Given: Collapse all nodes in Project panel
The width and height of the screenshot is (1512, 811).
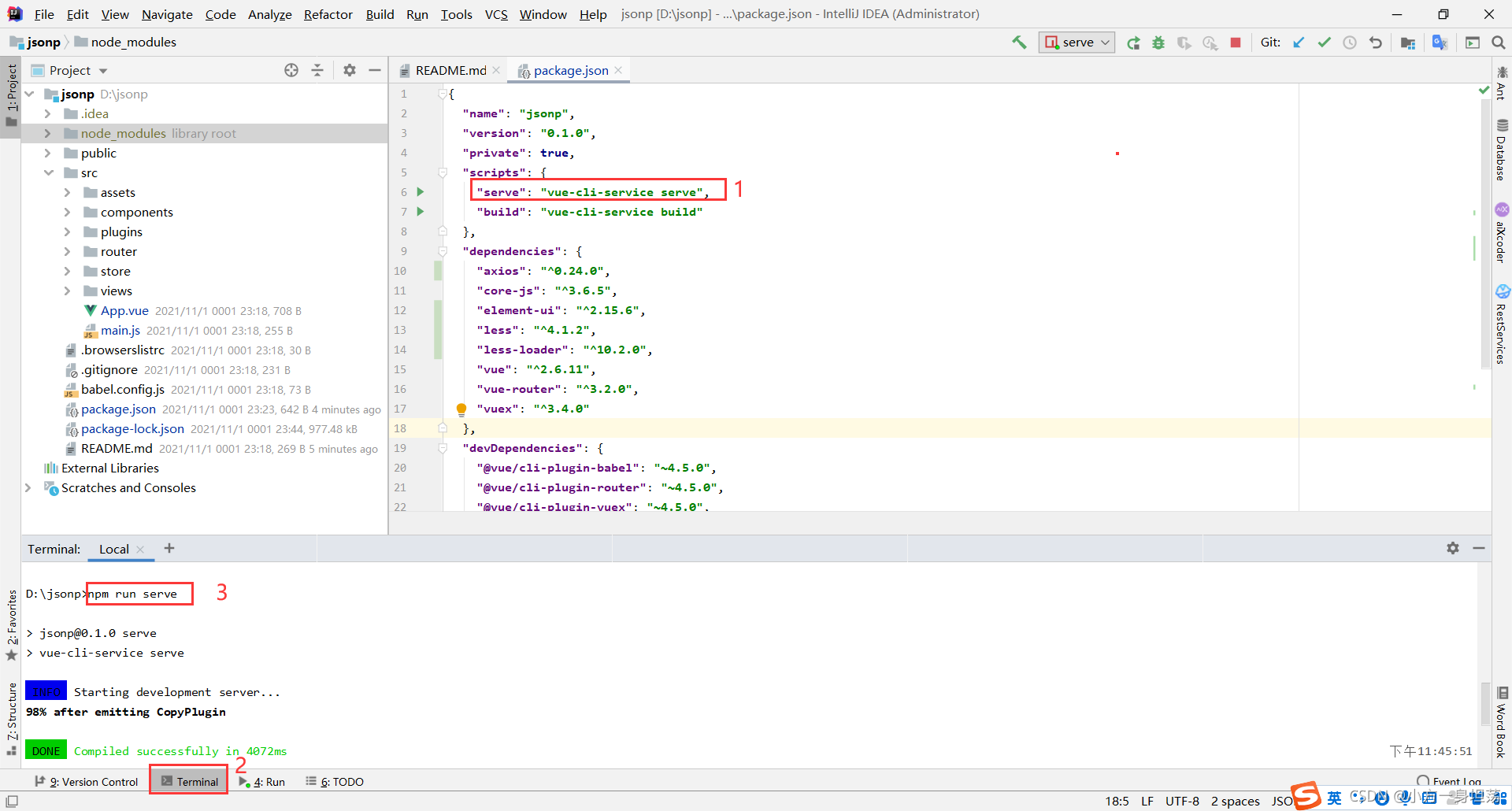Looking at the screenshot, I should 317,70.
